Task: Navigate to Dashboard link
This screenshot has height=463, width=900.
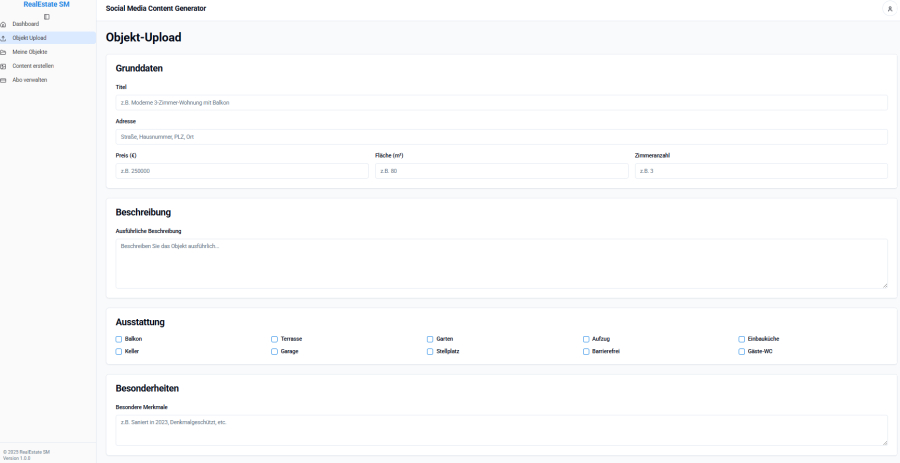Action: click(26, 24)
